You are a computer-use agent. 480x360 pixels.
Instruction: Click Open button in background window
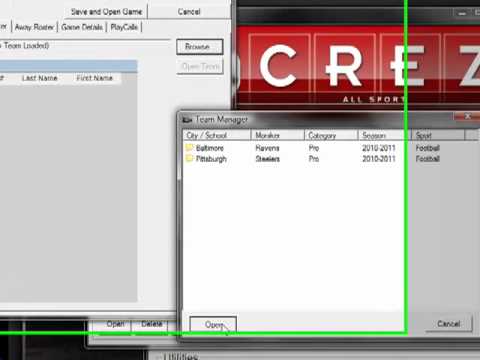pos(115,324)
